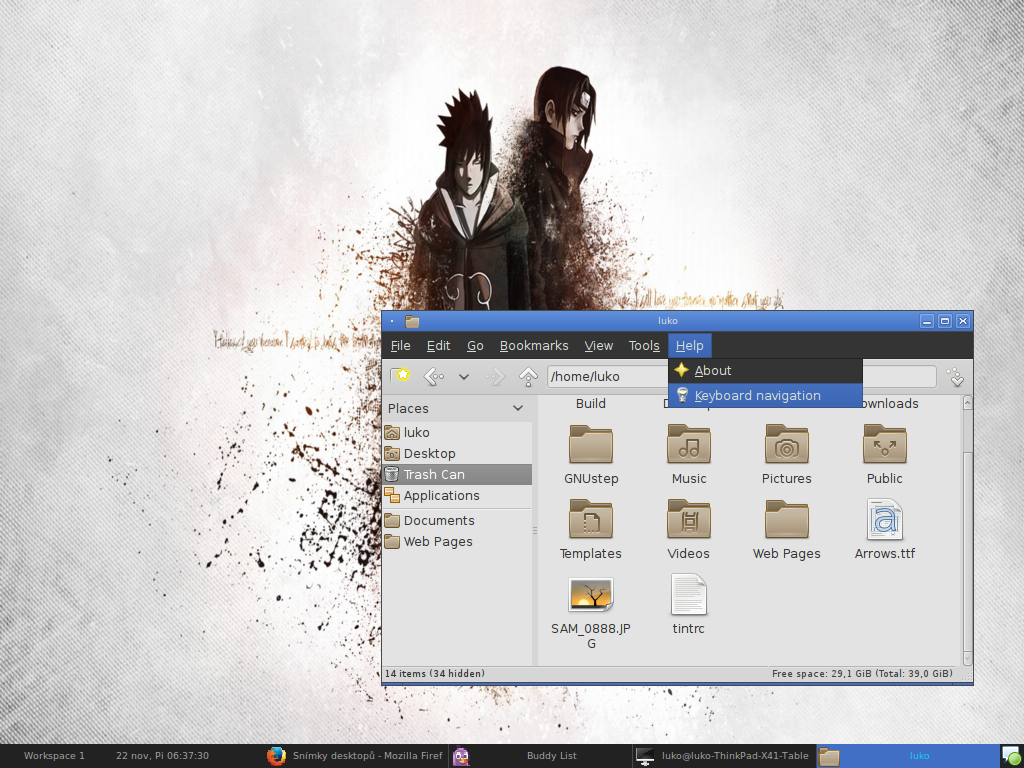Maximize the luko file manager window
The image size is (1024, 768).
944,321
